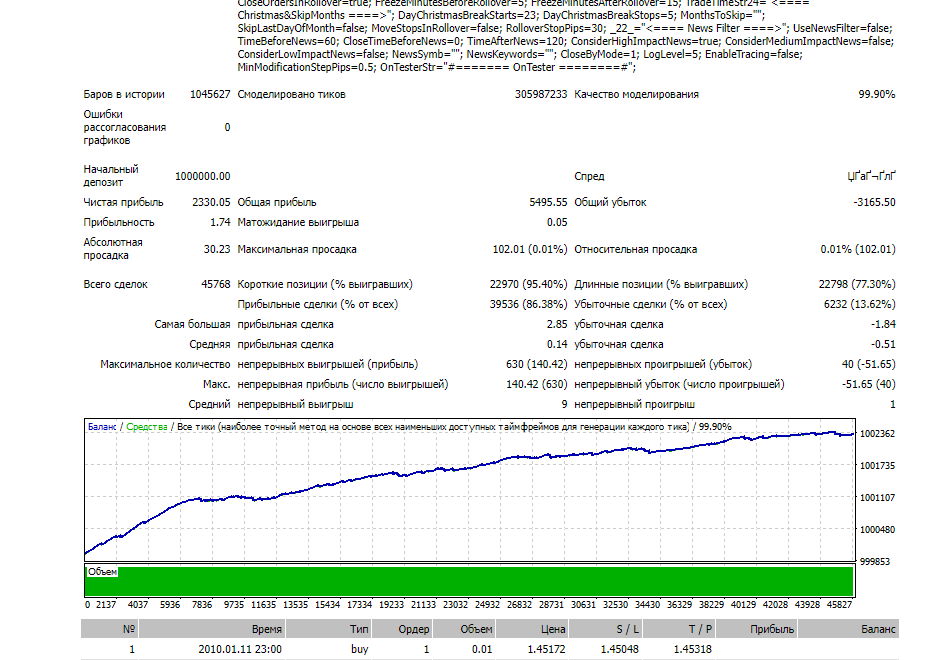
Task: Click the 'UseNewsFilter=false' parameter text
Action: (x=842, y=28)
